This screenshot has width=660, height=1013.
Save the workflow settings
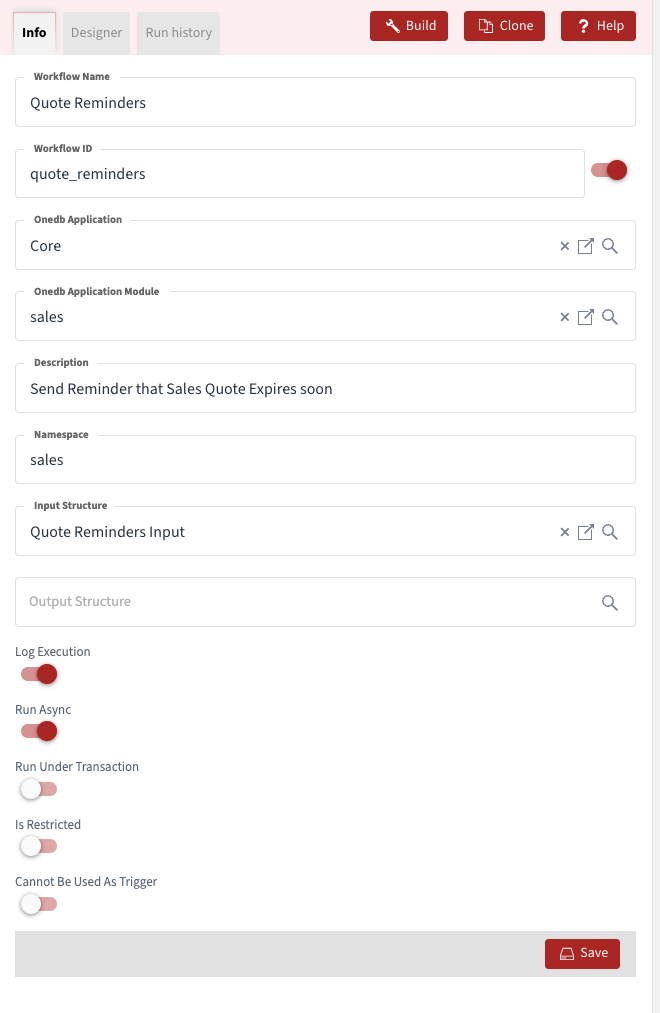pyautogui.click(x=582, y=953)
